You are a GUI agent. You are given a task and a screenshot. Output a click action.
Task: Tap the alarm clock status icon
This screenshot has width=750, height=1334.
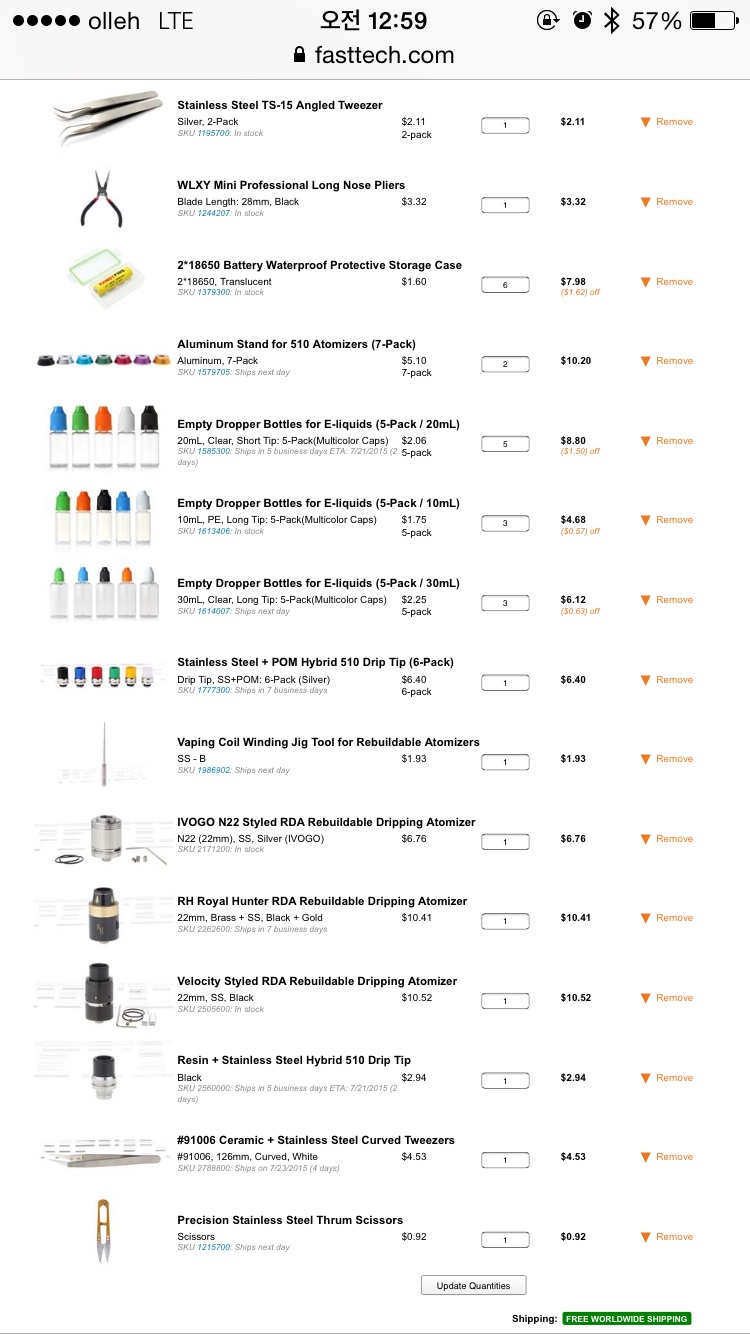(582, 20)
